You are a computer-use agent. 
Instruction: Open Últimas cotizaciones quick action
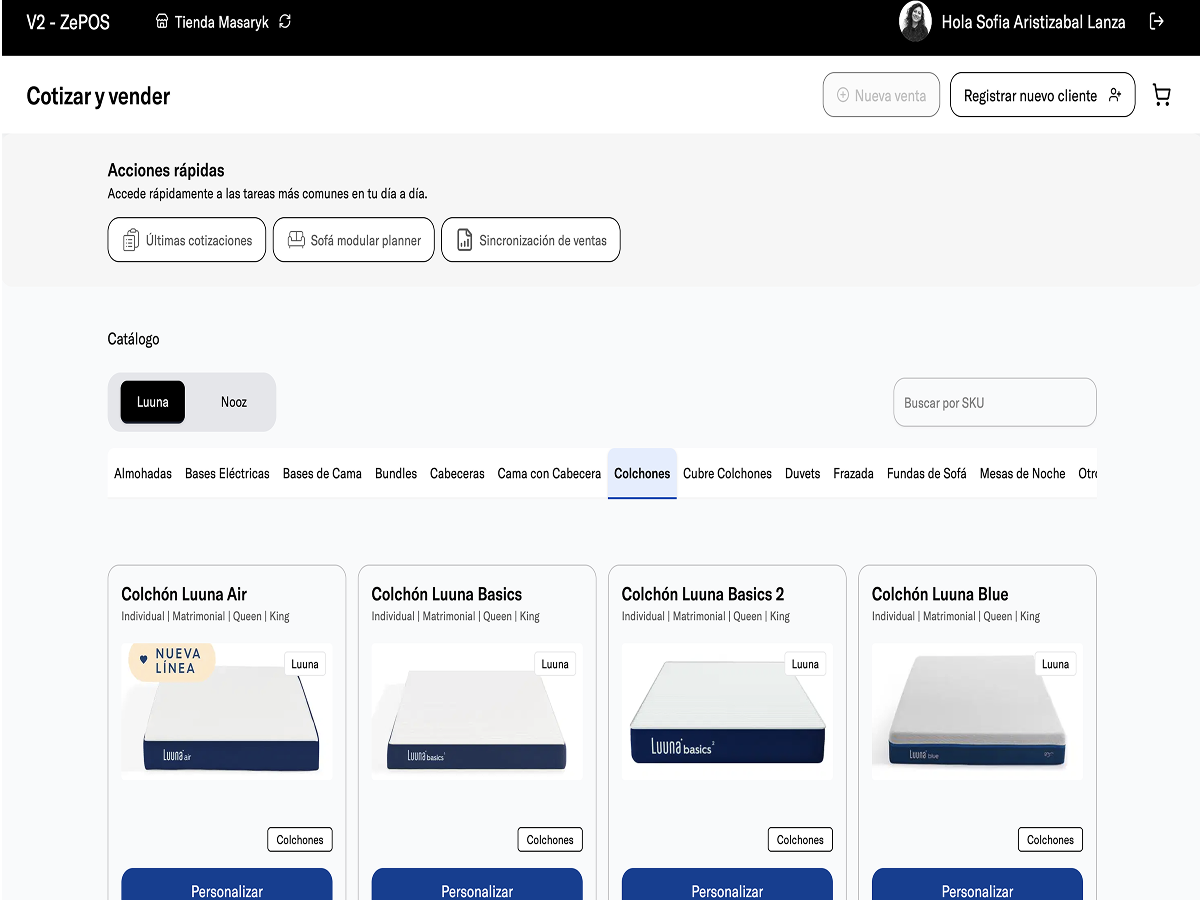pos(187,240)
